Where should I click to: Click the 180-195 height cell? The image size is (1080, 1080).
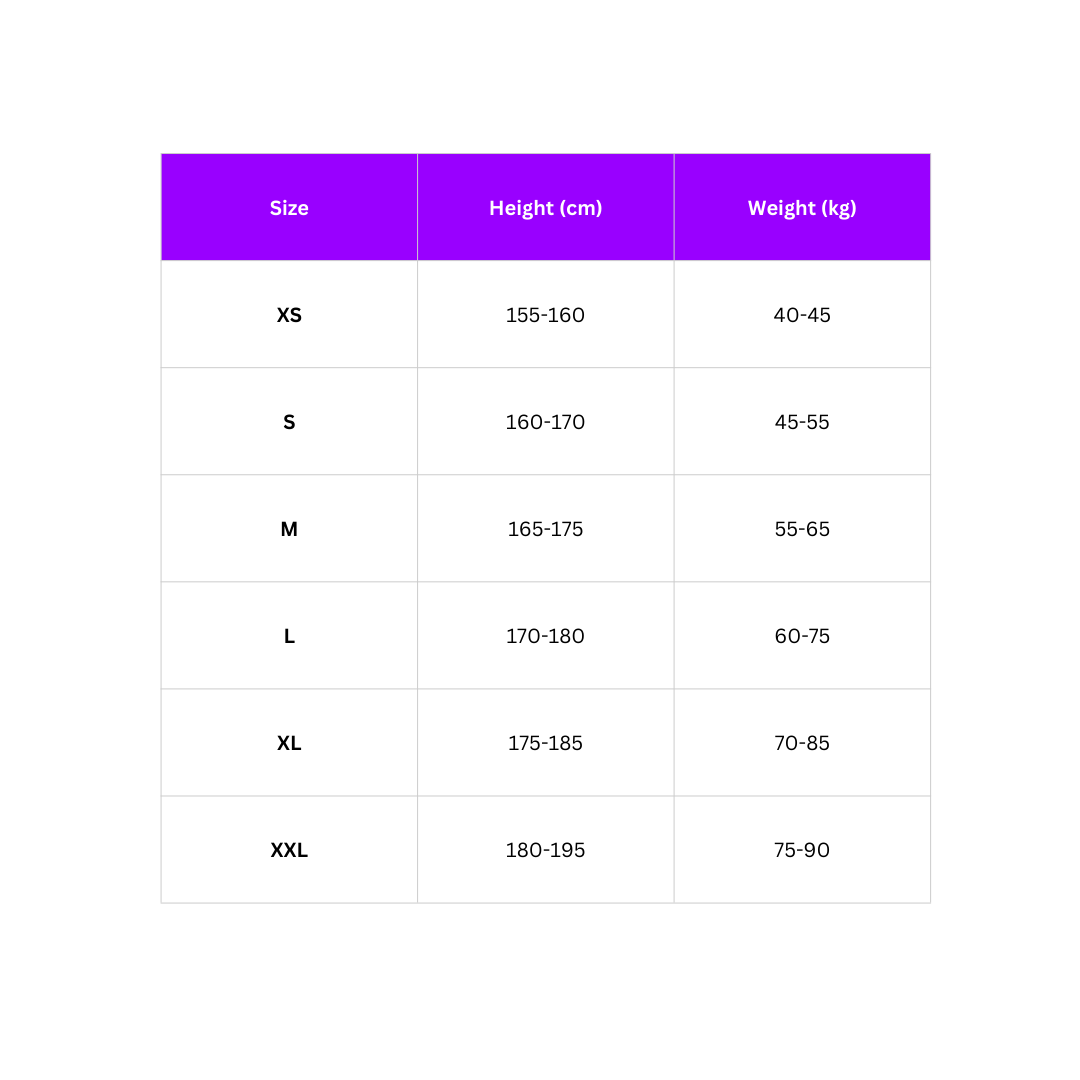[545, 850]
